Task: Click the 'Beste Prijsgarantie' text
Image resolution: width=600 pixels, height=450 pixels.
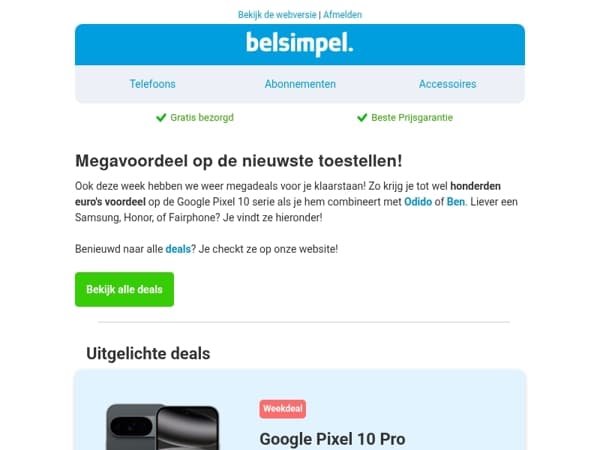Action: (412, 117)
